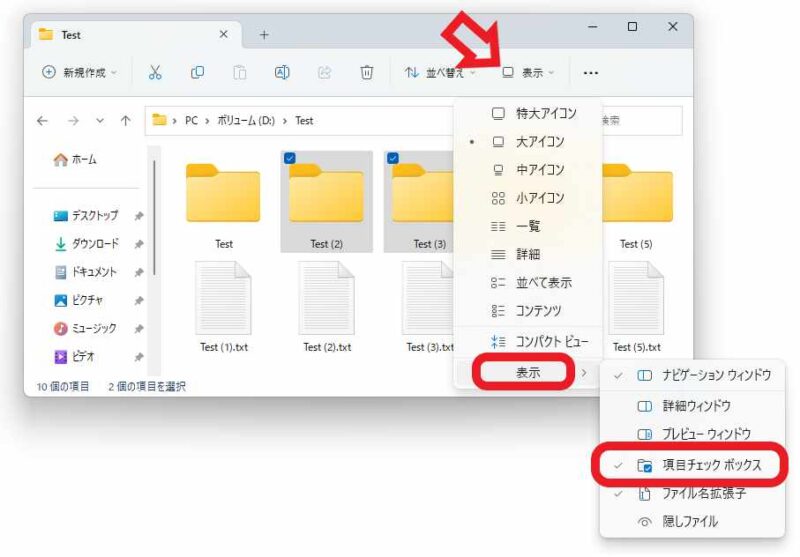Close the Test tab
800x557 pixels.
pos(223,34)
